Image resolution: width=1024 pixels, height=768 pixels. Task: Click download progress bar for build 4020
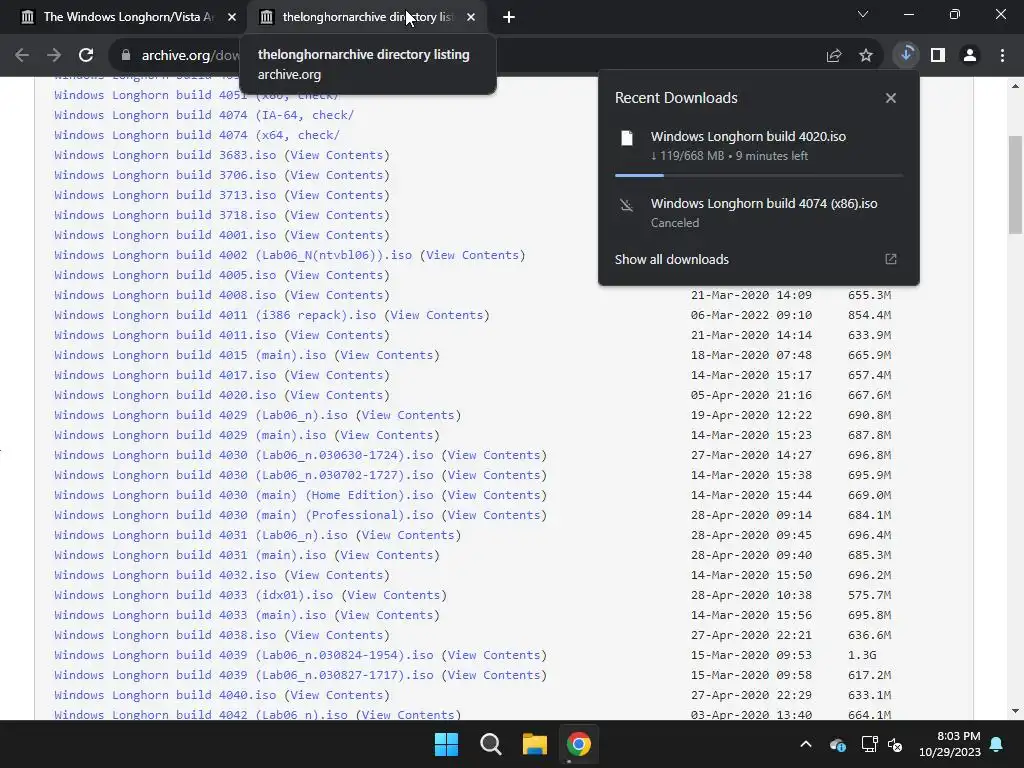point(758,175)
